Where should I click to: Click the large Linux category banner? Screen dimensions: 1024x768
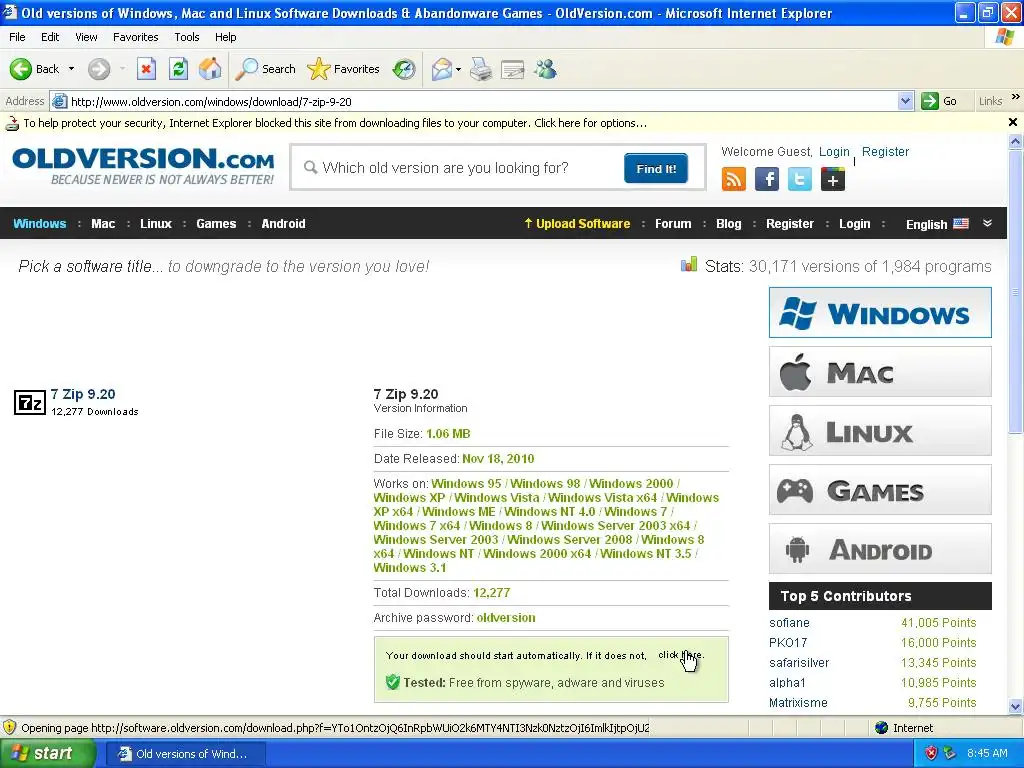(880, 430)
